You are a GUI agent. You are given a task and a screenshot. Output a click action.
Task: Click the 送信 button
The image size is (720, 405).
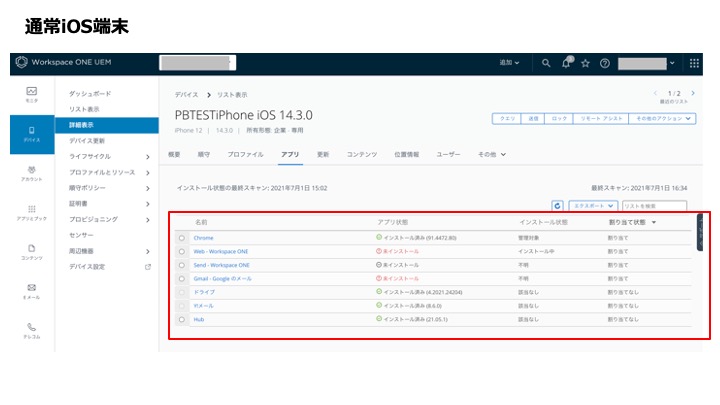pyautogui.click(x=533, y=118)
